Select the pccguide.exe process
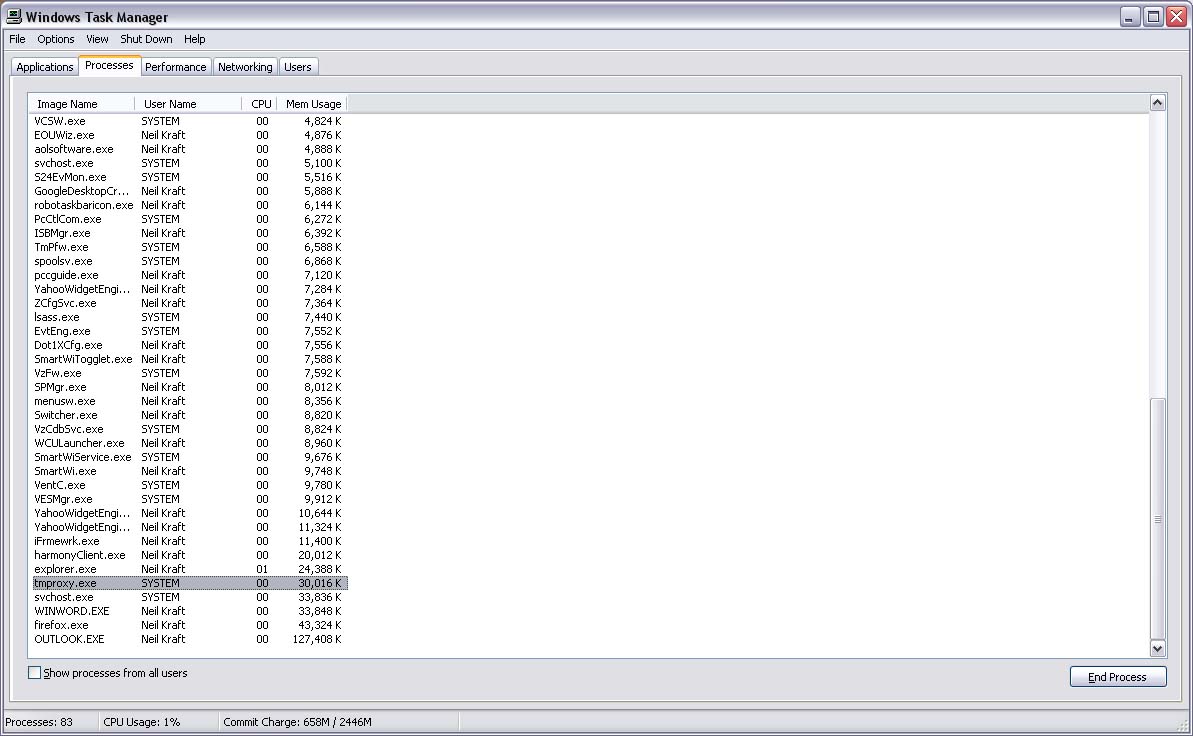Viewport: 1193px width, 736px height. [x=190, y=275]
